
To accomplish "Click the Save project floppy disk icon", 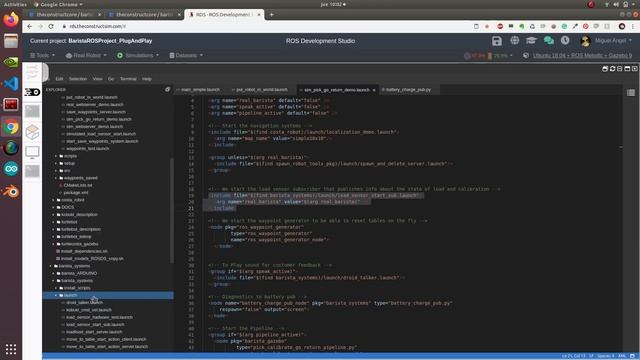I will click(x=497, y=41).
